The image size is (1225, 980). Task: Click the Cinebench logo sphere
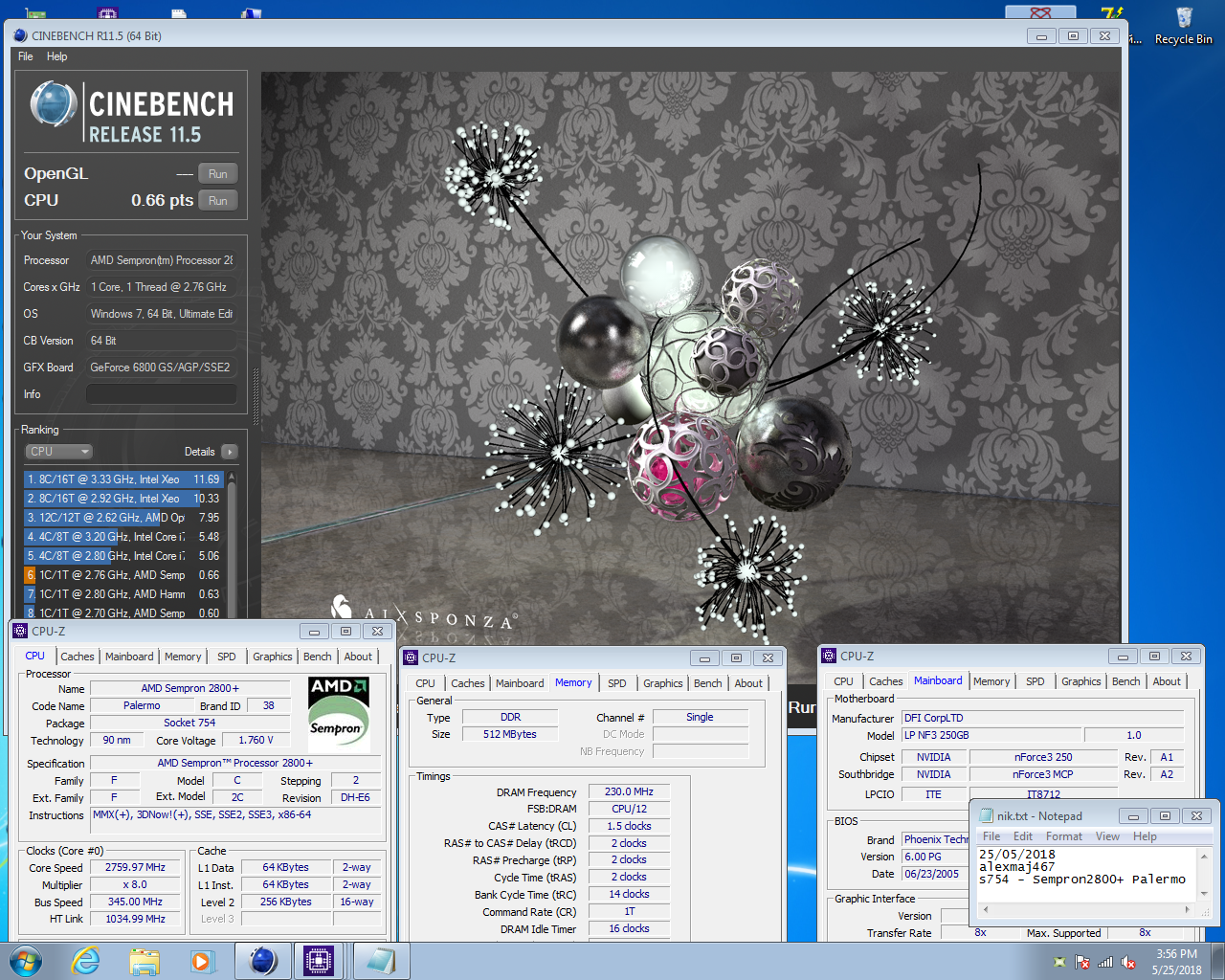point(54,104)
